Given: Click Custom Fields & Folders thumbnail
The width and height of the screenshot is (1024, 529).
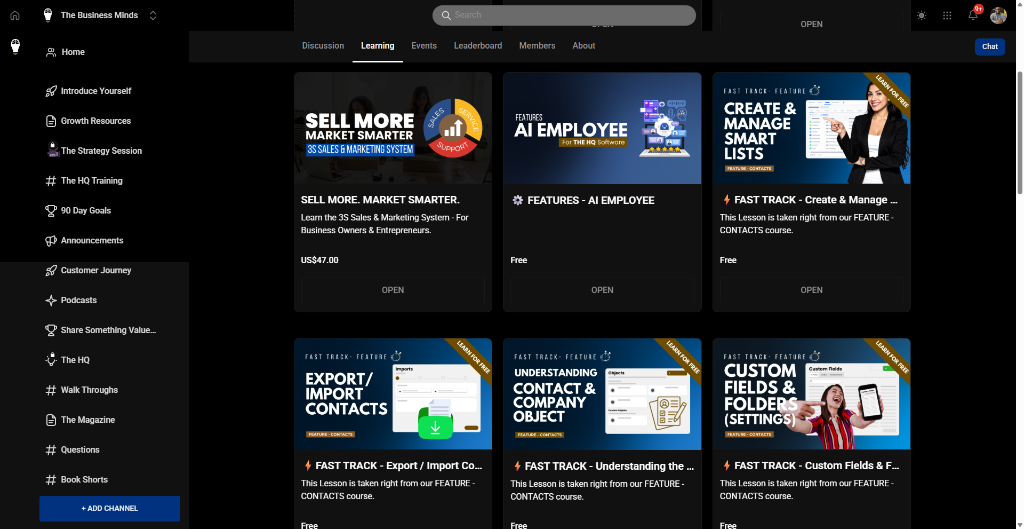Looking at the screenshot, I should 812,394.
